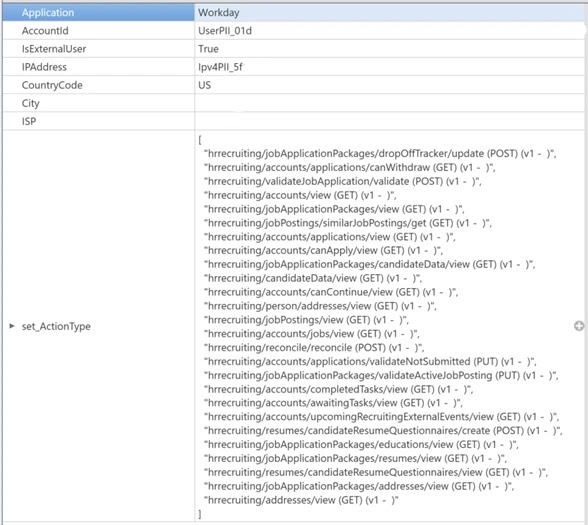
Task: Select the hrrecruiting/jobApplicationPackages/view (GET) entry
Action: tap(334, 209)
